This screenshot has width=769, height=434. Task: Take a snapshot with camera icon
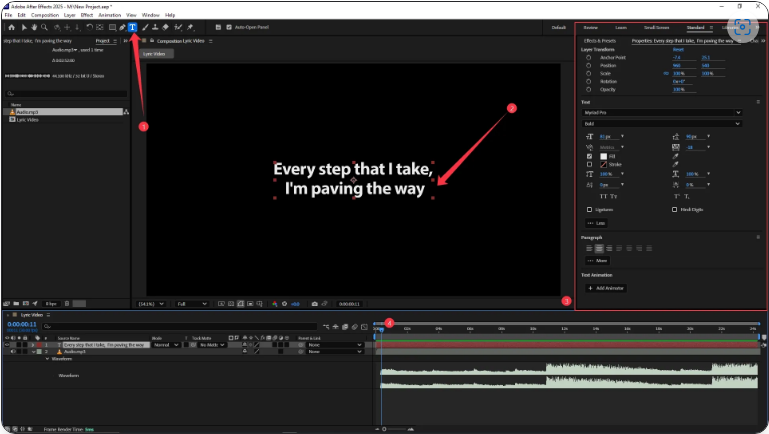tap(314, 304)
